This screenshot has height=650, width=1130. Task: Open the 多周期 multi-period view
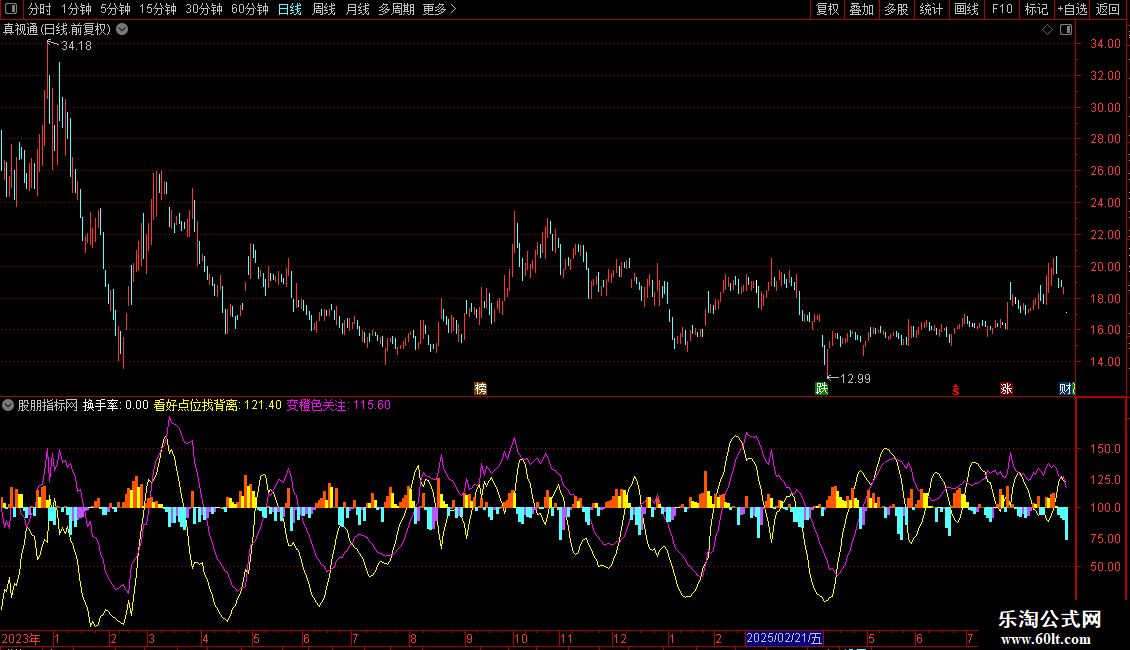396,9
